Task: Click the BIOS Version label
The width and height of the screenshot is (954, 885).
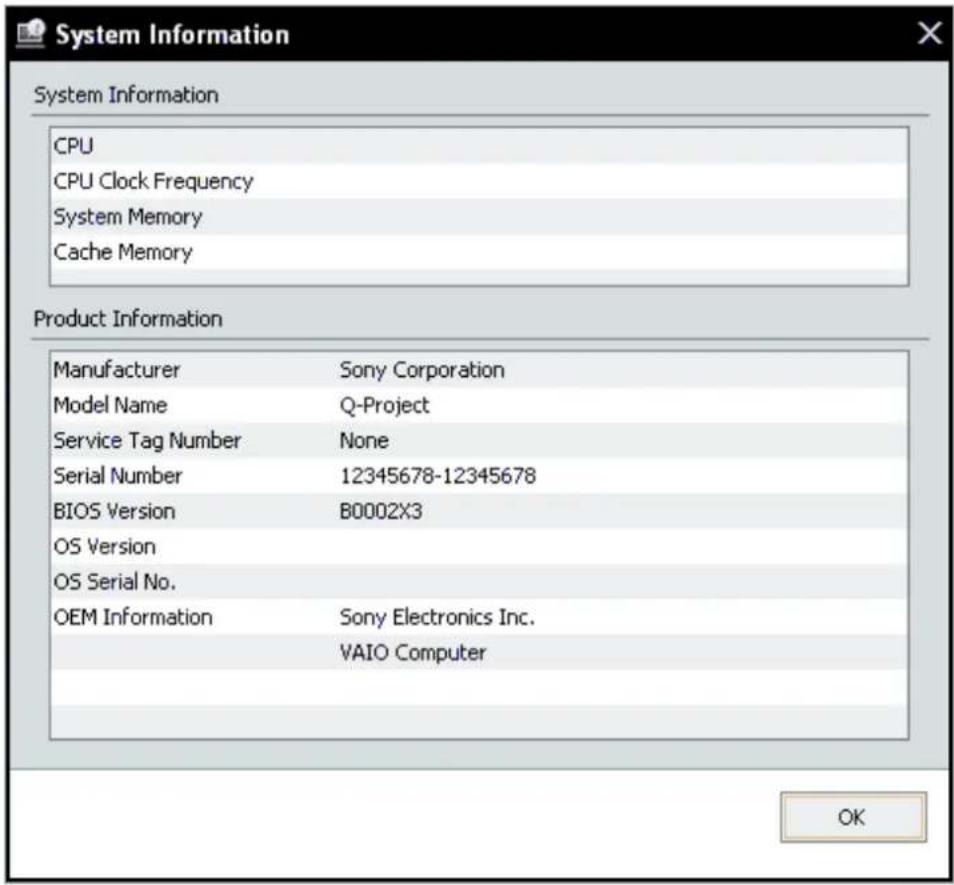Action: tap(114, 511)
